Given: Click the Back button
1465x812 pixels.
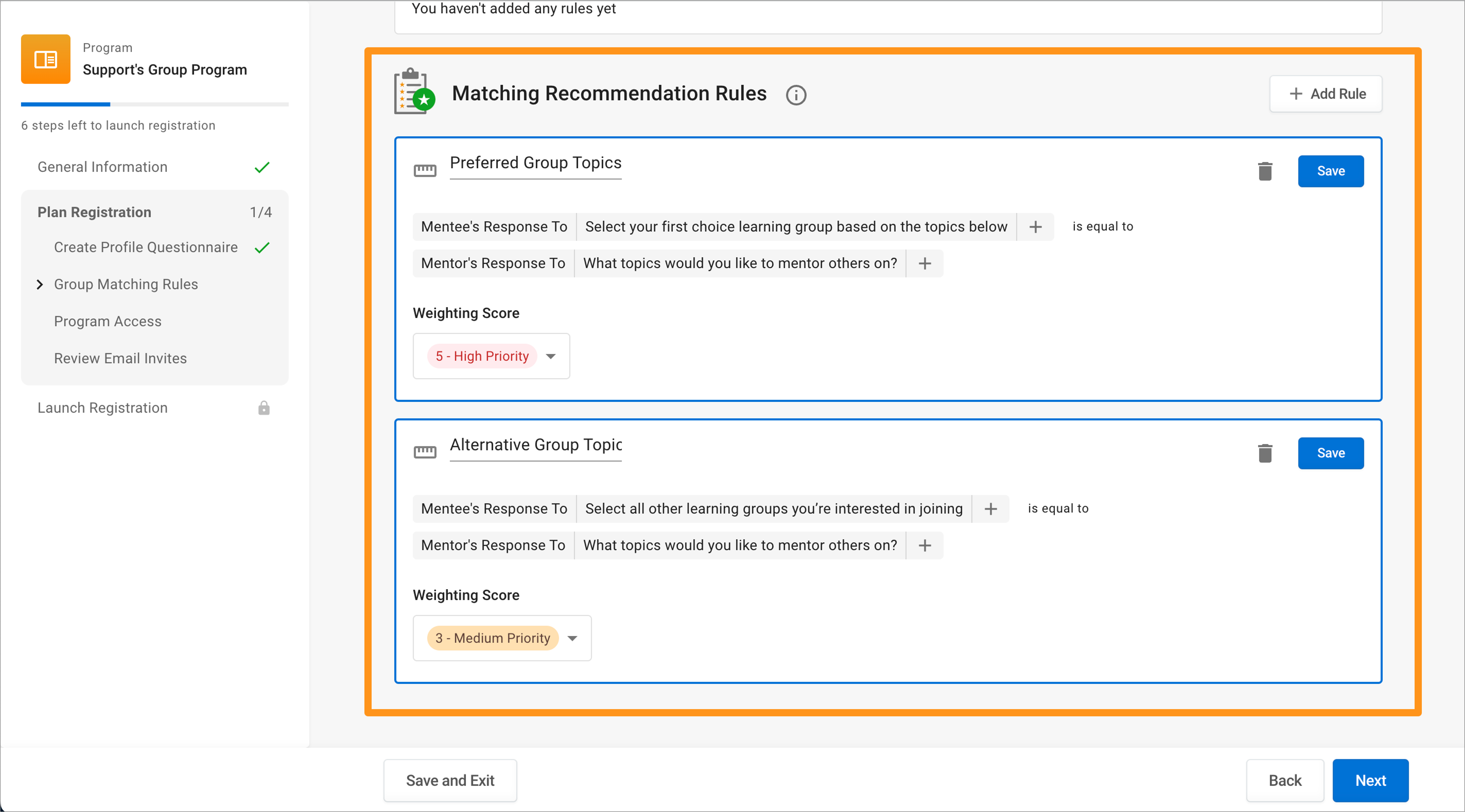Looking at the screenshot, I should pos(1285,780).
